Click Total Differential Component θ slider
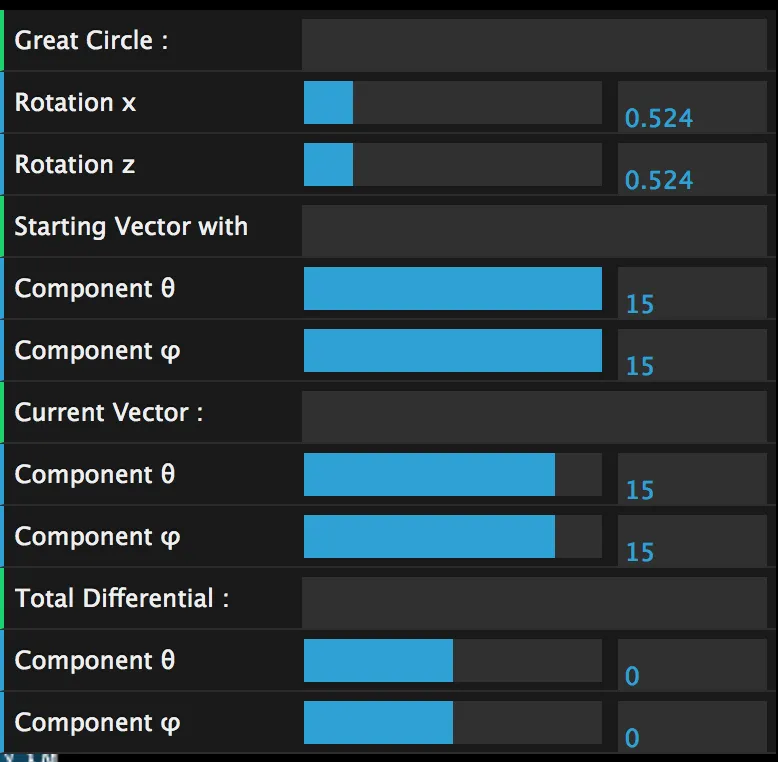The height and width of the screenshot is (762, 778). tap(452, 661)
